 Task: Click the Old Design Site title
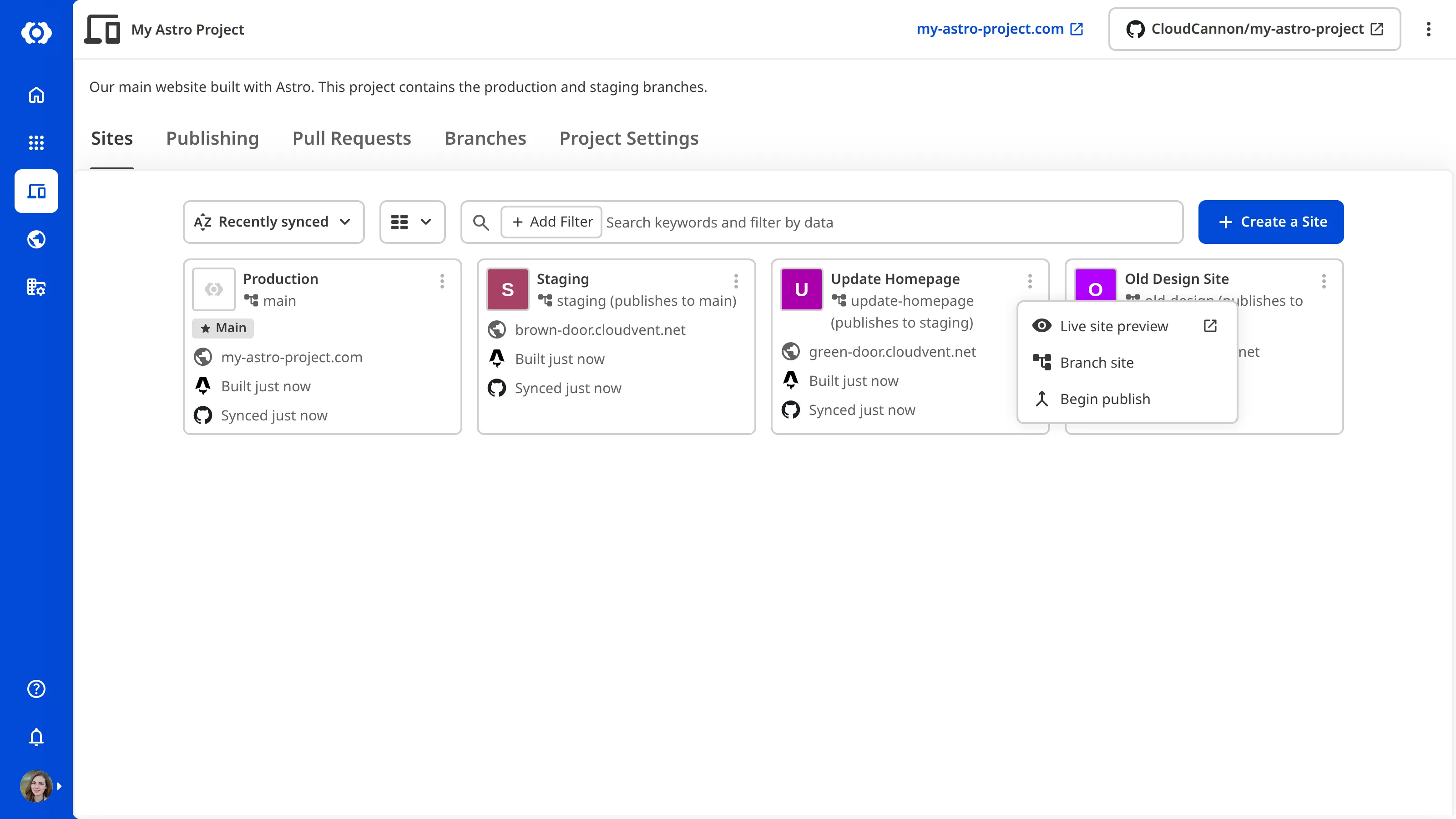coord(1177,278)
